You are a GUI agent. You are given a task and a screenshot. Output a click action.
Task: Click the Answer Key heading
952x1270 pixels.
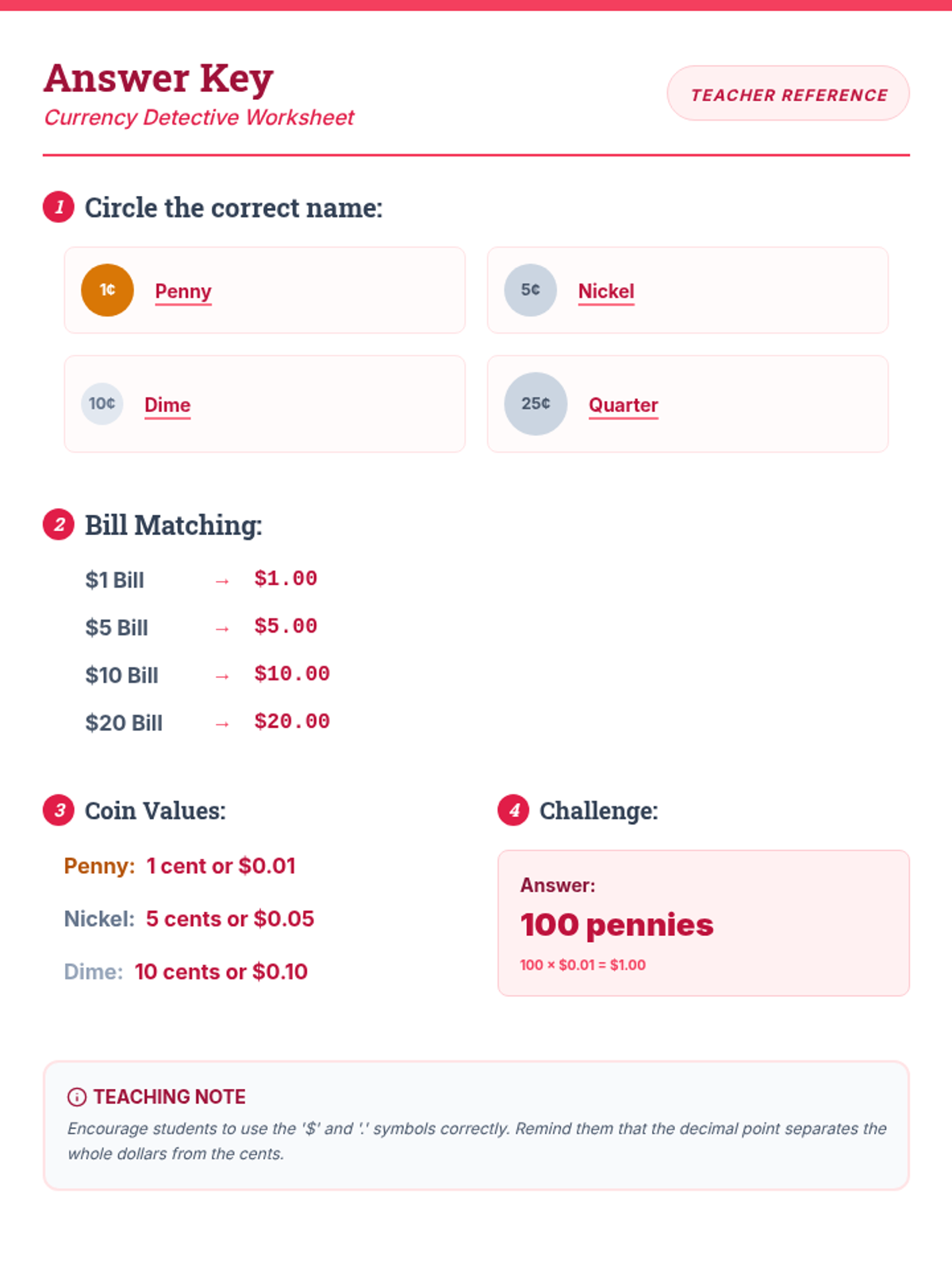click(159, 78)
